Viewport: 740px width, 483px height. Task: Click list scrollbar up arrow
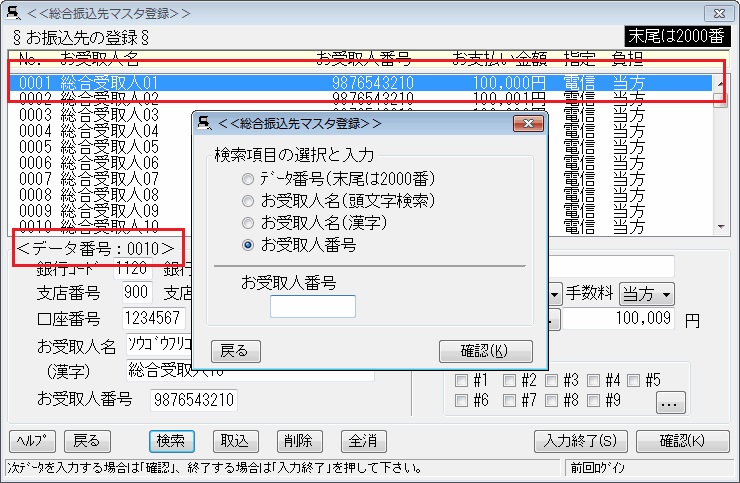tap(721, 84)
